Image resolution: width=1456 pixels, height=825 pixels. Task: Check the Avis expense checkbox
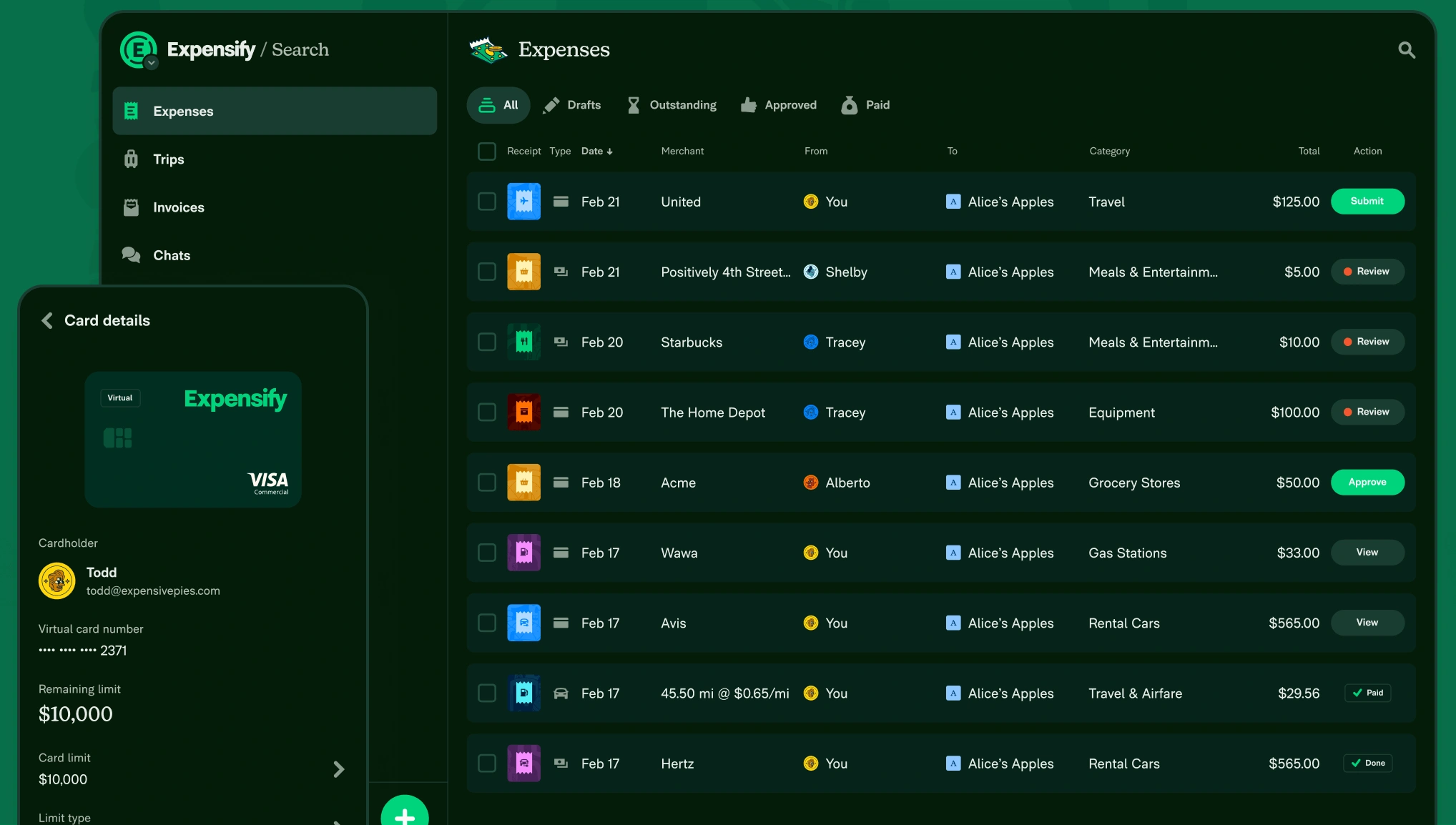(487, 623)
